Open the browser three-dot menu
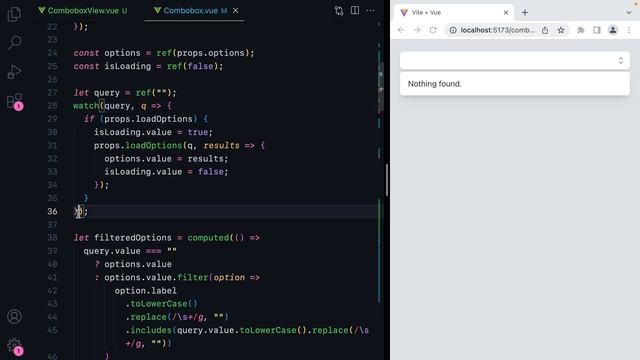This screenshot has height=360, width=640. click(629, 30)
